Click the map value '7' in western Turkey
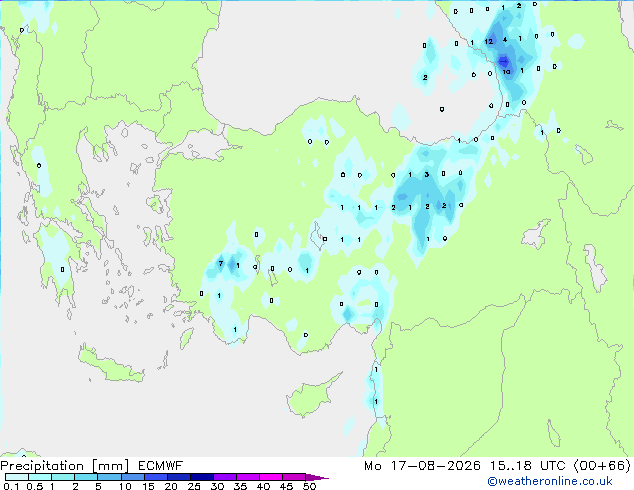This screenshot has height=490, width=634. [x=221, y=264]
